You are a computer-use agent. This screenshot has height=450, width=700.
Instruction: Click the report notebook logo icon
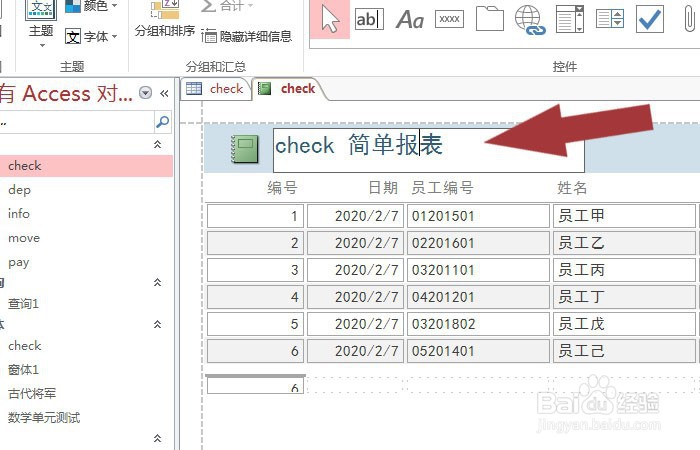[x=245, y=149]
